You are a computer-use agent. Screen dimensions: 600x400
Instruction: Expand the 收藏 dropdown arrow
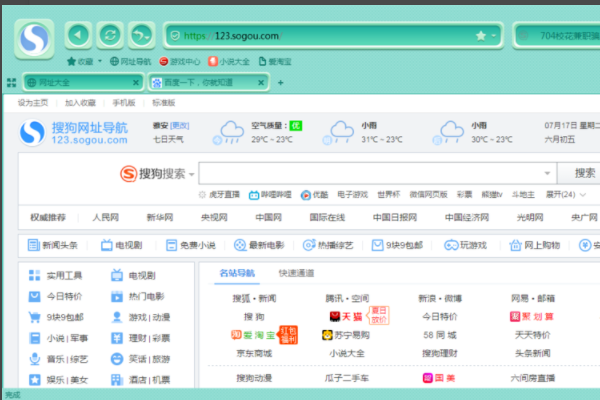click(100, 61)
